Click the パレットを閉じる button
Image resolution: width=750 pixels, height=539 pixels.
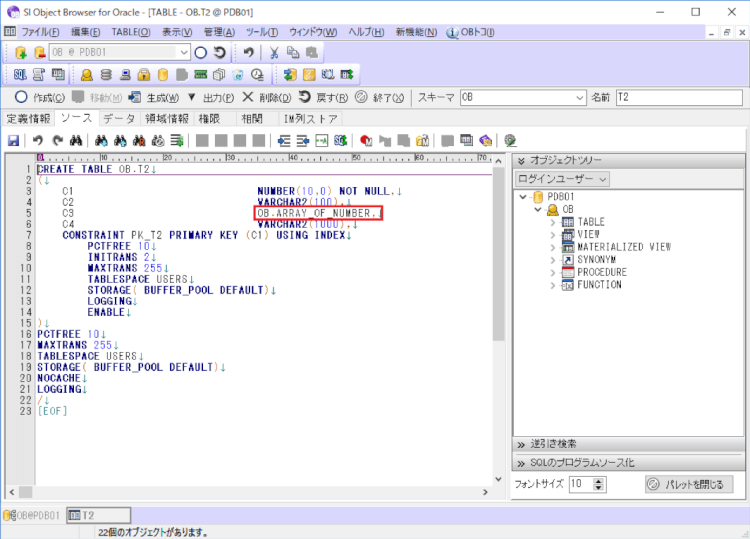click(x=689, y=484)
